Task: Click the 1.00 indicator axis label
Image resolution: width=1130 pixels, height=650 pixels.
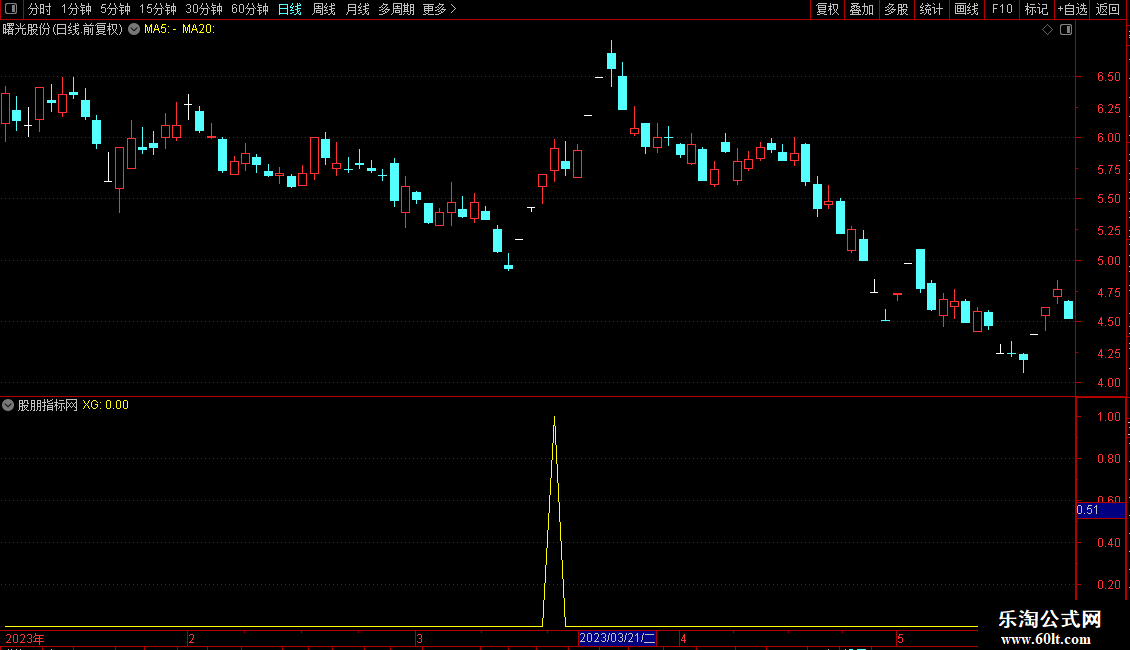Action: click(x=1108, y=417)
